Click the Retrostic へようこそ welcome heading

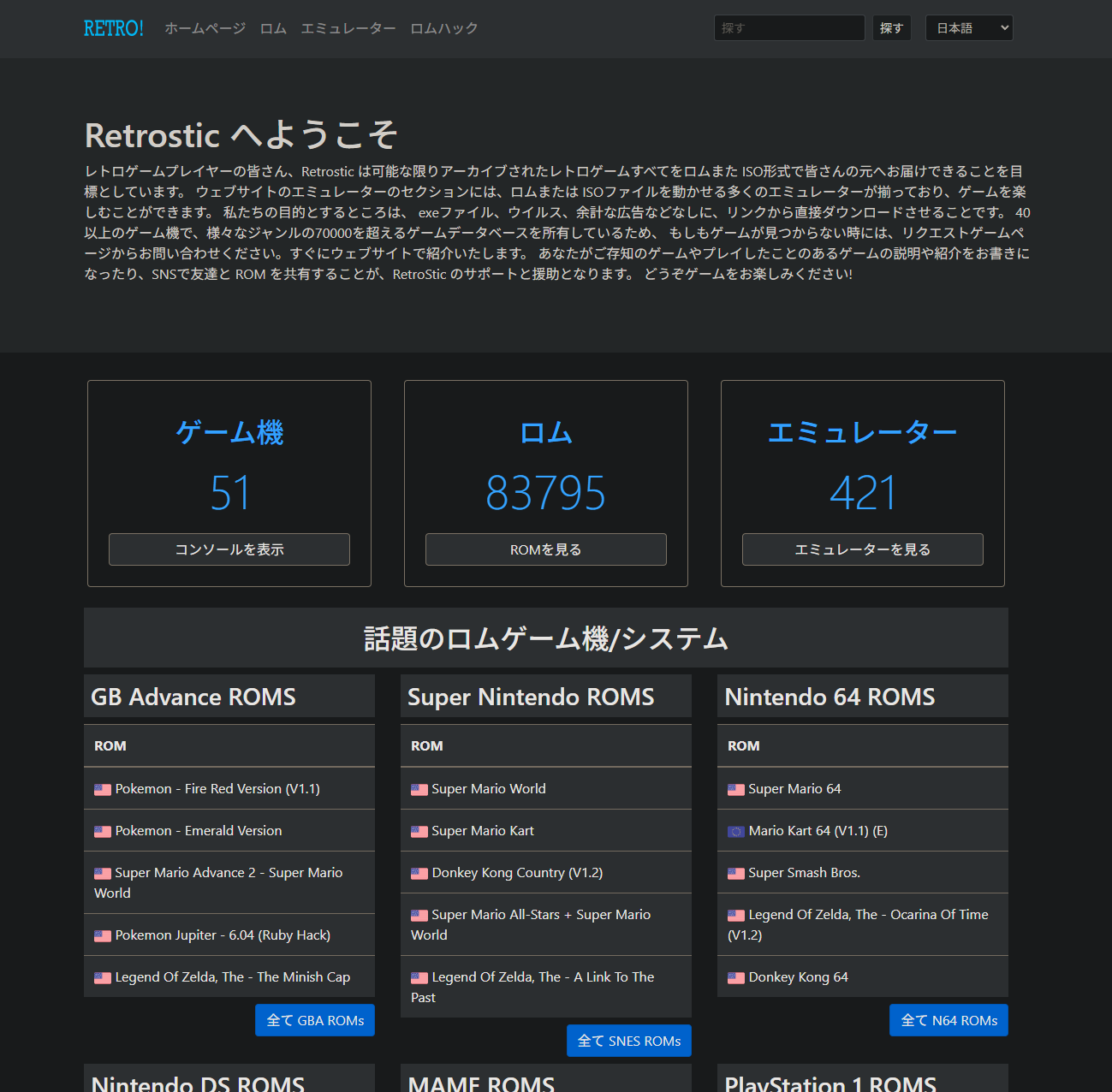241,135
